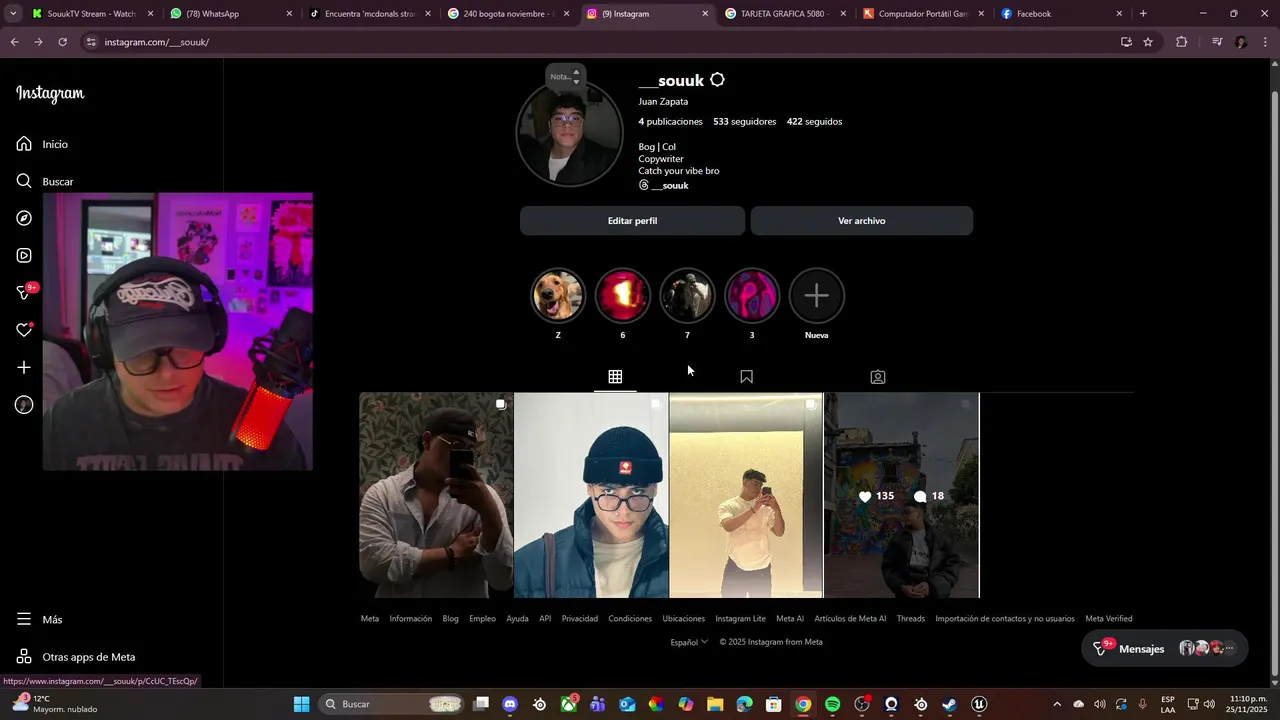1280x720 pixels.
Task: Open 422 seguidos list
Action: 814,121
